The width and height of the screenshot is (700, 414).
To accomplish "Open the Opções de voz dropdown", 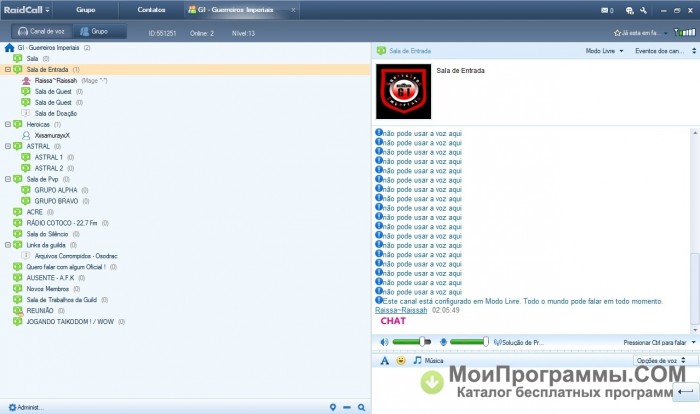I will 663,360.
